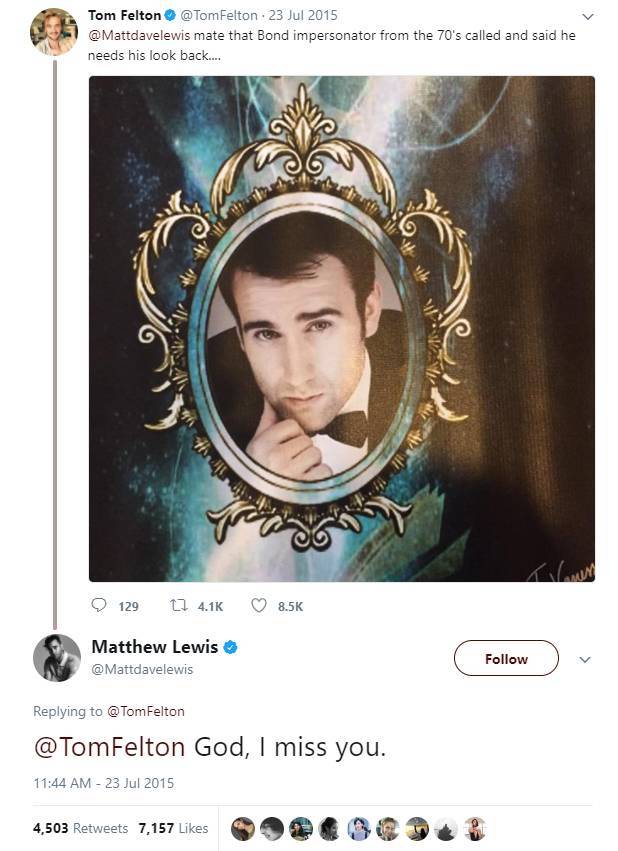Like the tweet with heart icon
Image resolution: width=618 pixels, height=851 pixels.
(258, 606)
